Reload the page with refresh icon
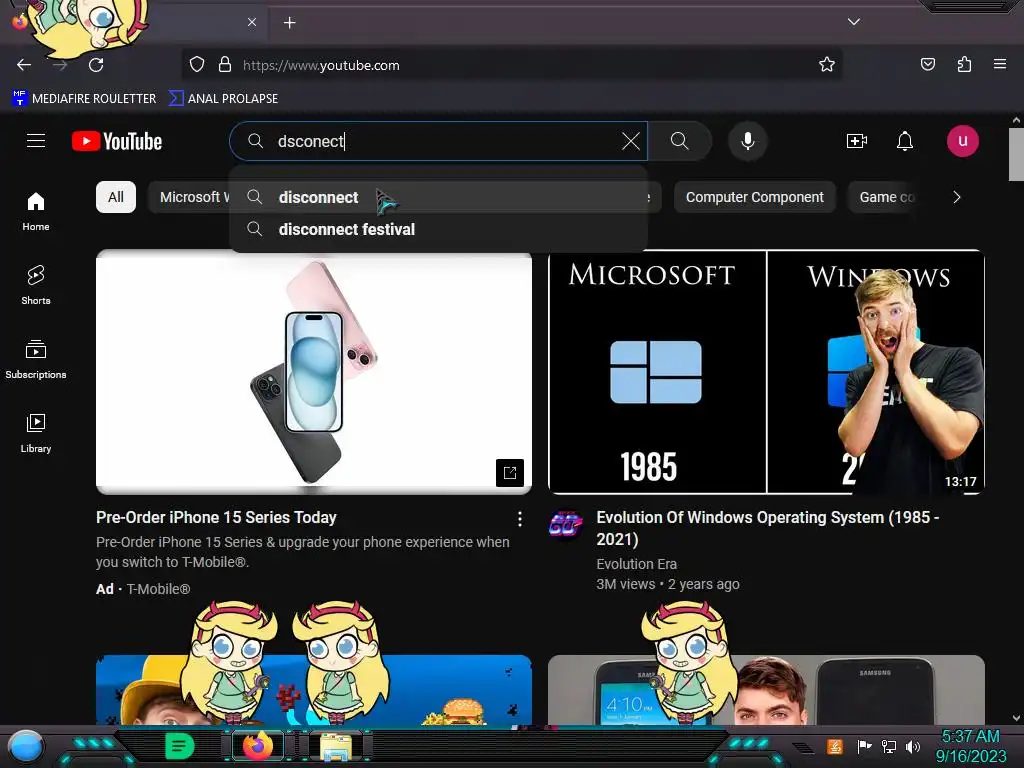The width and height of the screenshot is (1024, 768). pyautogui.click(x=96, y=65)
